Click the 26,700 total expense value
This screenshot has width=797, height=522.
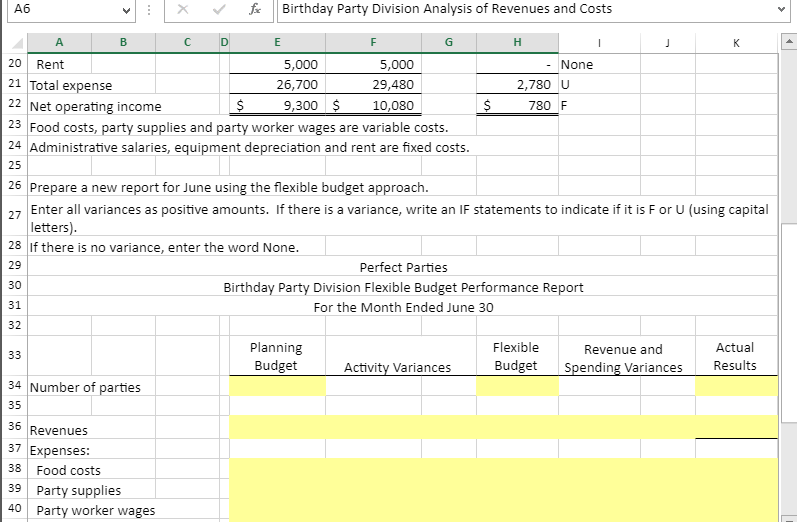pos(297,84)
